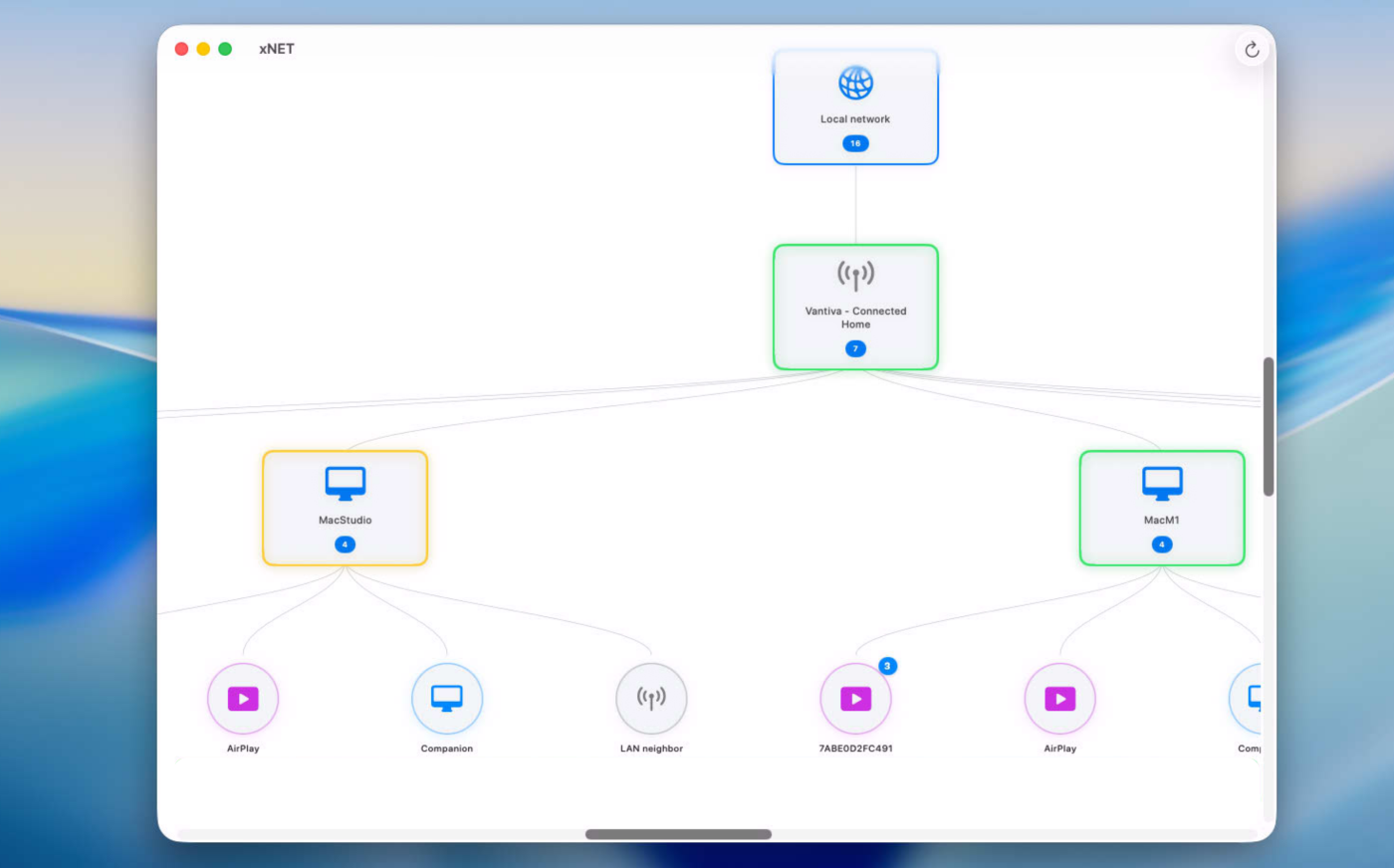Select the Companion node under MacStudio
The height and width of the screenshot is (868, 1394).
(x=447, y=699)
